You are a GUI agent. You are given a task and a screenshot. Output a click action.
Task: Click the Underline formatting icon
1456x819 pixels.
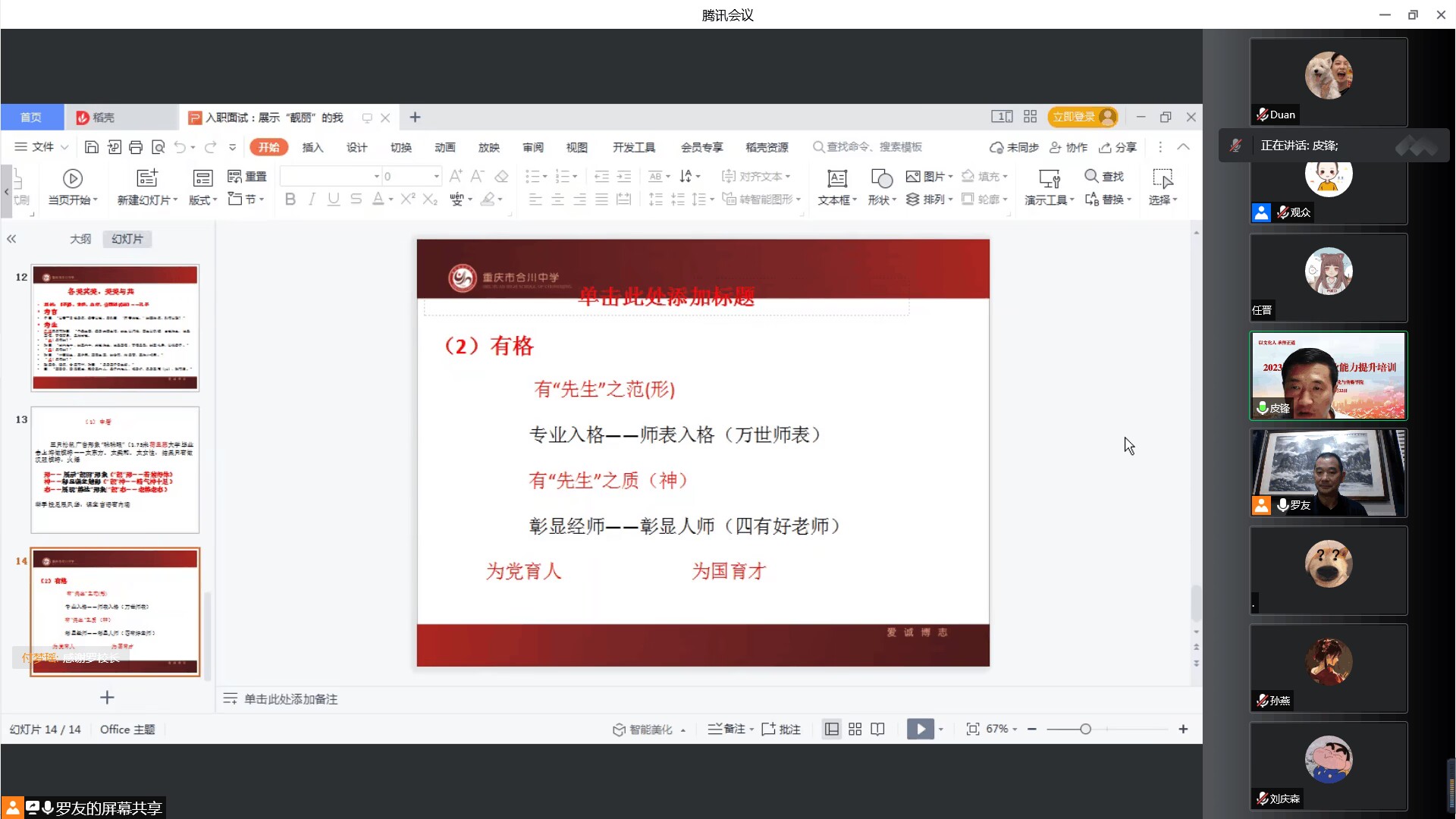(x=334, y=199)
